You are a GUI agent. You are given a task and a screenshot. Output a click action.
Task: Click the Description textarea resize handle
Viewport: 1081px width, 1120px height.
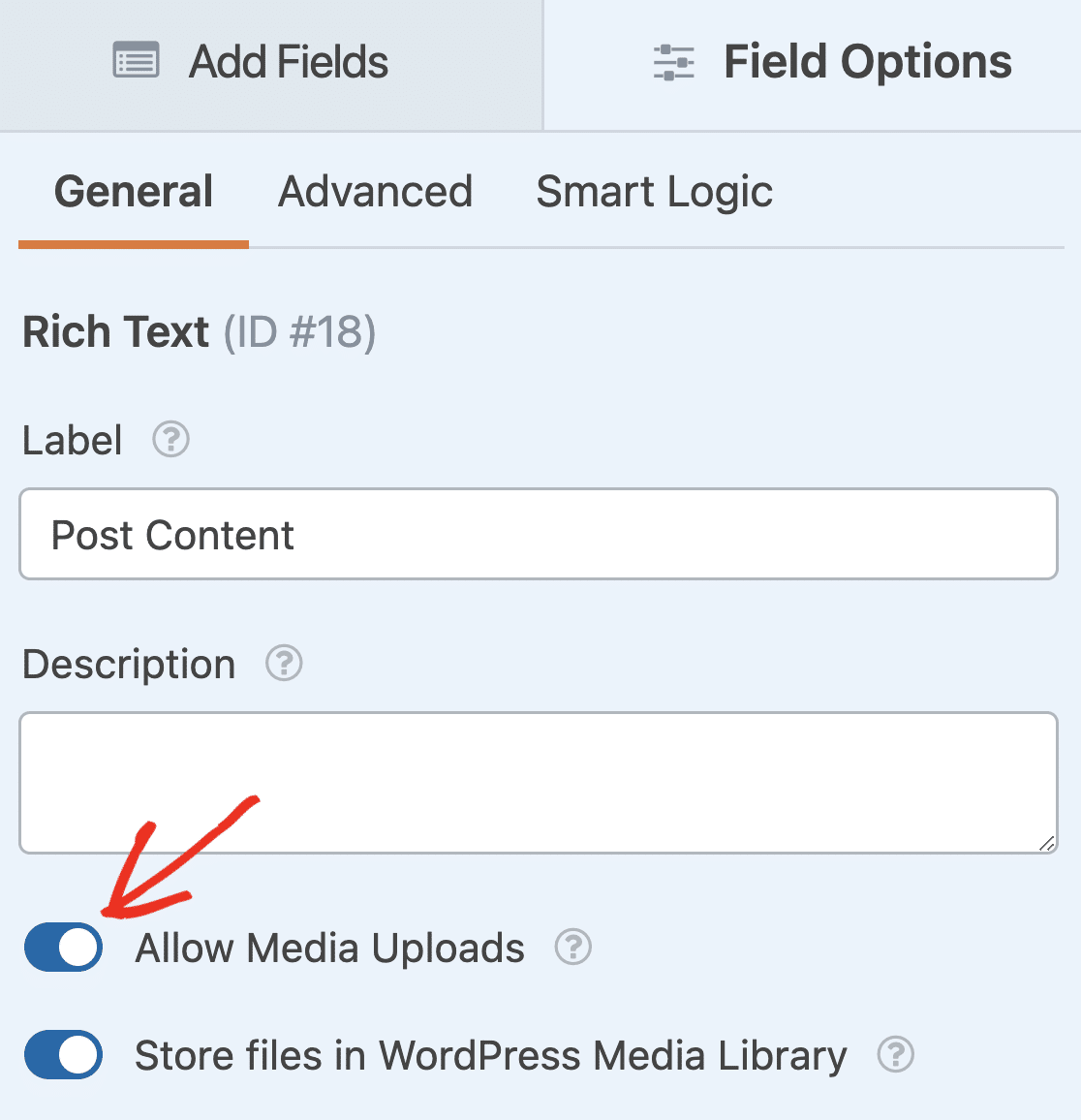pos(1047,844)
